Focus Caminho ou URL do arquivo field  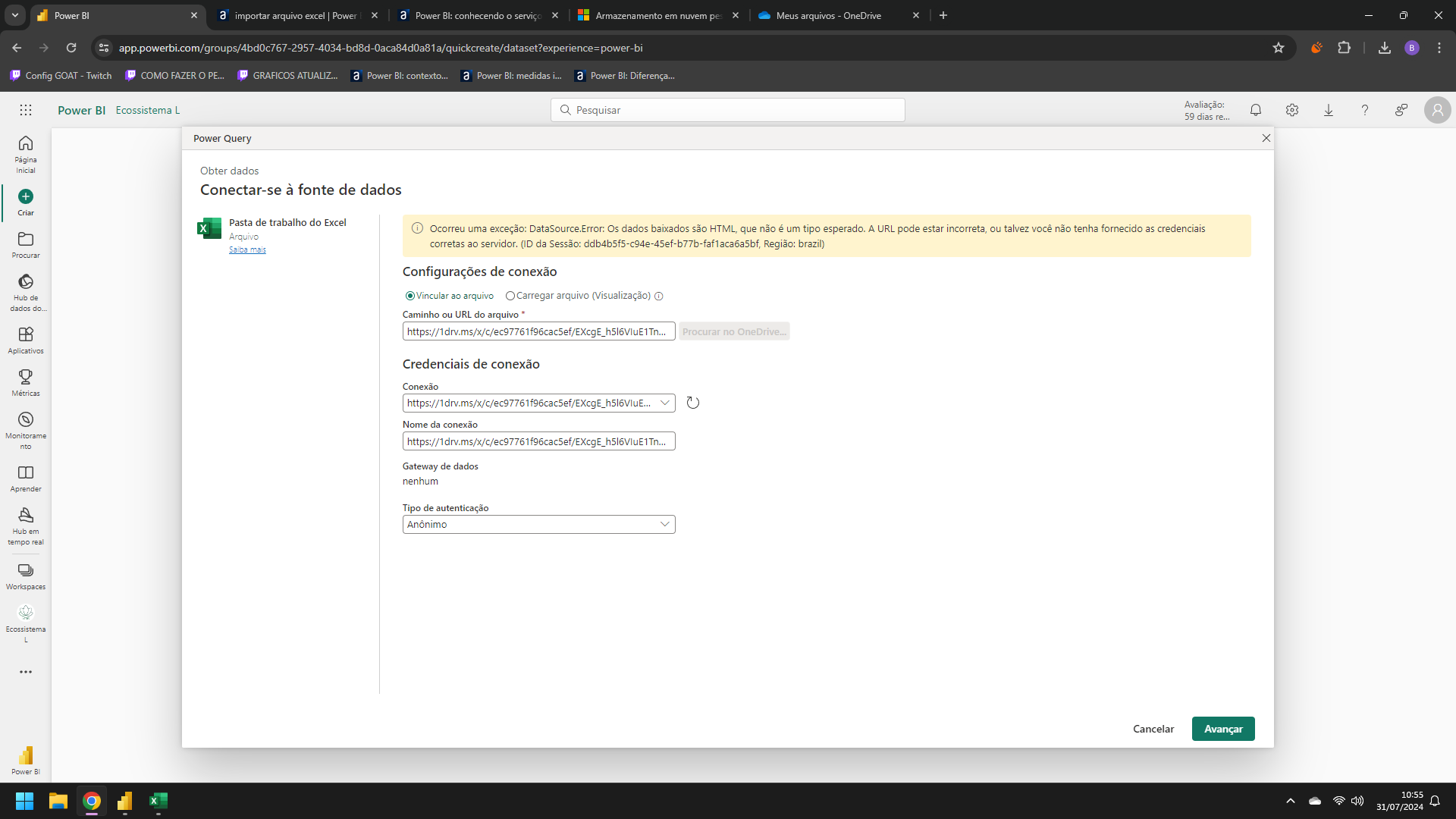(x=538, y=331)
